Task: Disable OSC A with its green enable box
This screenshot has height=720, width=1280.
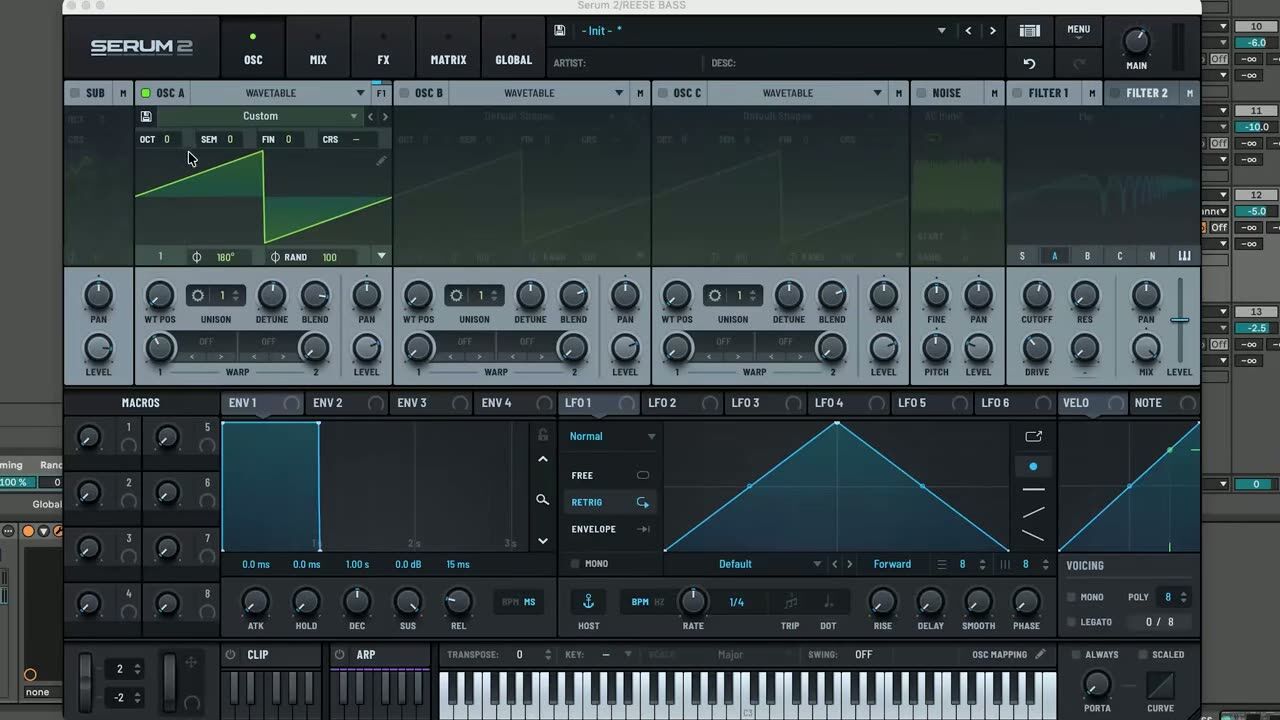Action: [x=146, y=93]
